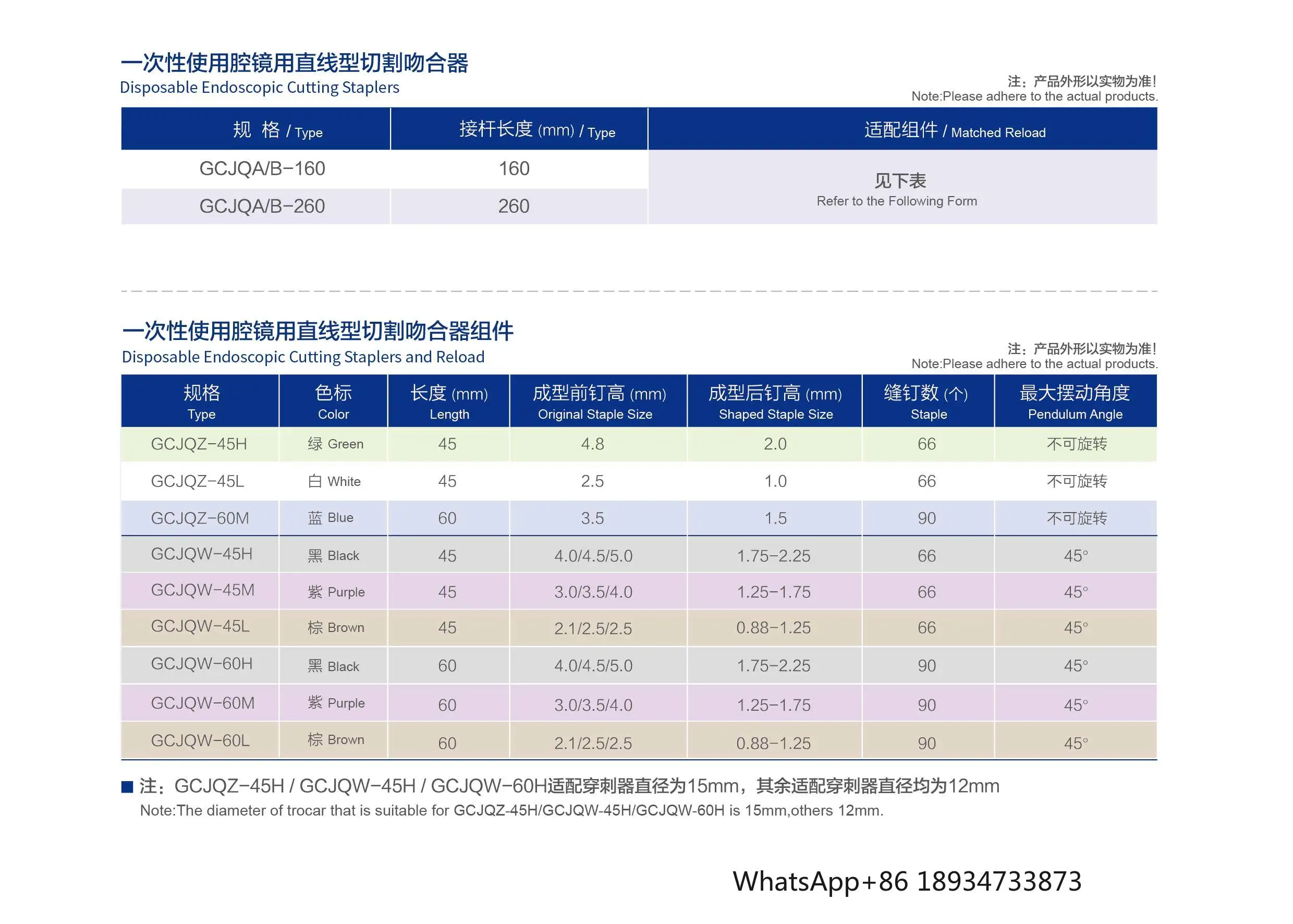Viewport: 1293px width, 924px height.
Task: Select the GCJQW-60H type cell
Action: point(201,664)
